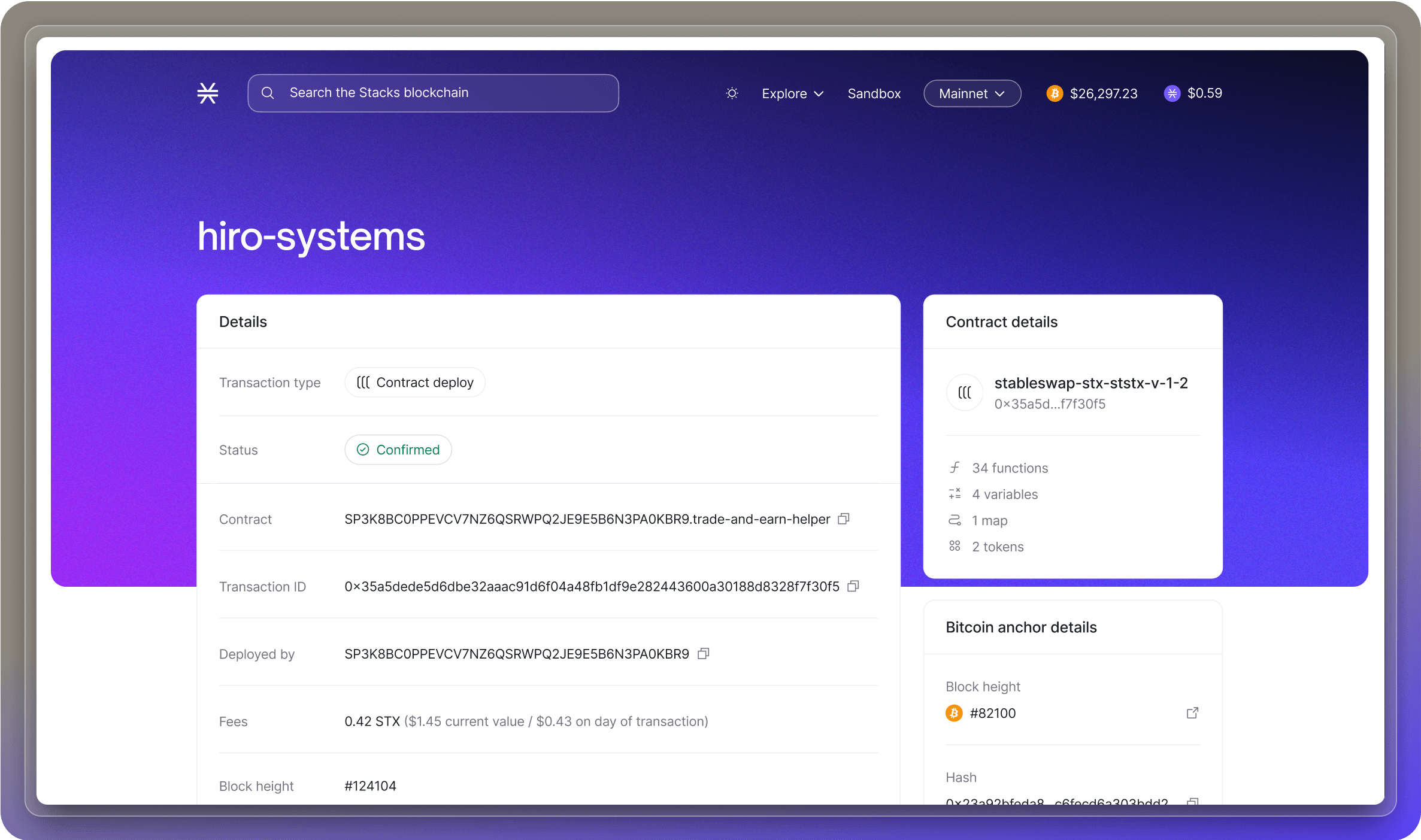Click the 0x35a5d...f7f30f5 short hash
The width and height of the screenshot is (1421, 840).
(x=1050, y=404)
